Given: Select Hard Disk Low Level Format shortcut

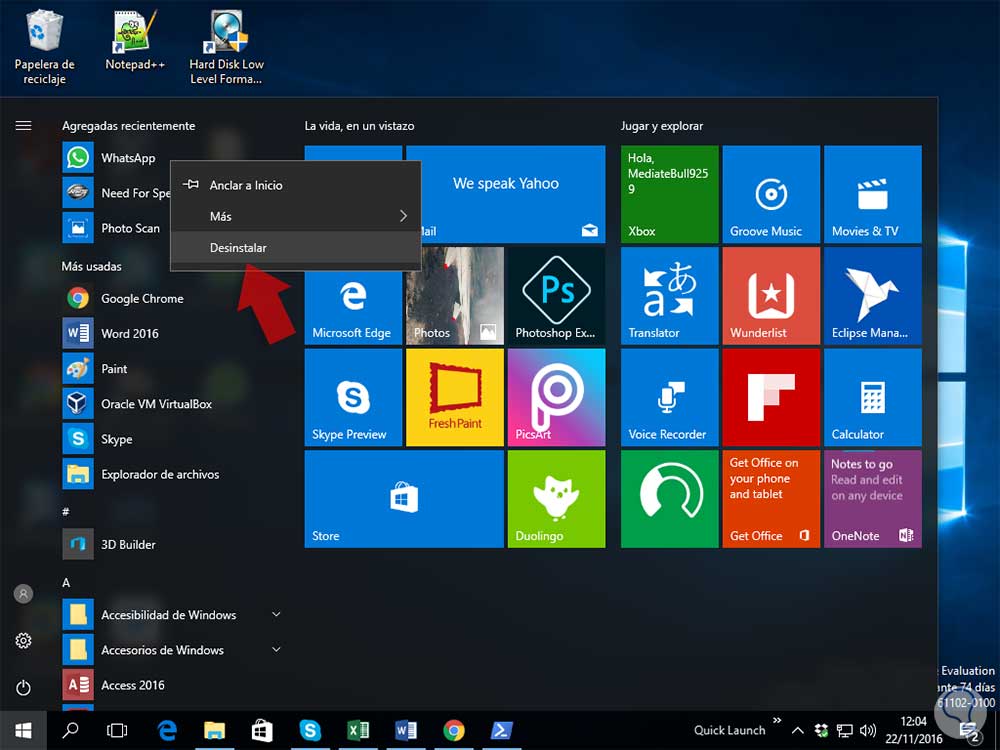Looking at the screenshot, I should coord(226,48).
